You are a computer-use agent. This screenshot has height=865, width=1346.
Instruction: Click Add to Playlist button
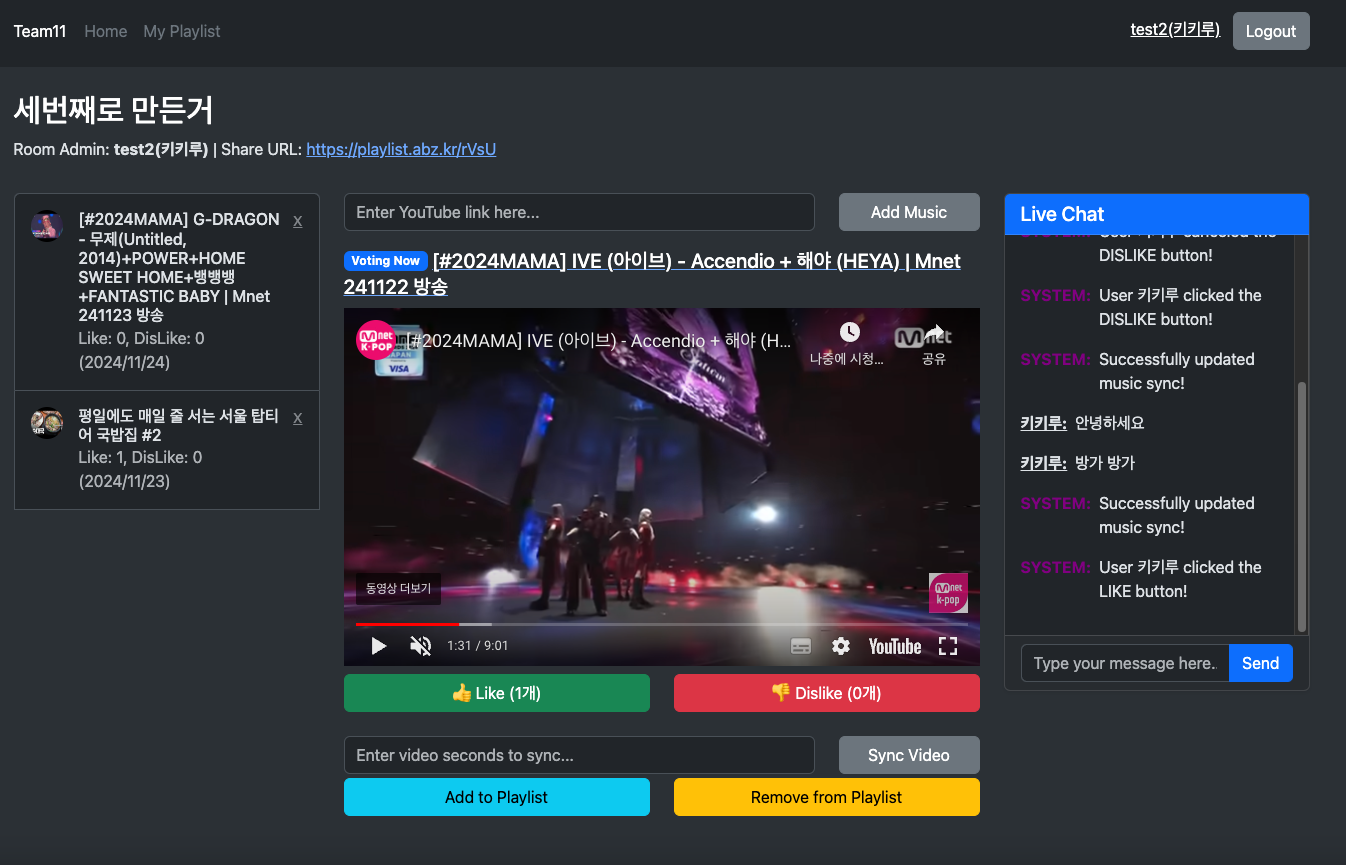[x=497, y=797]
